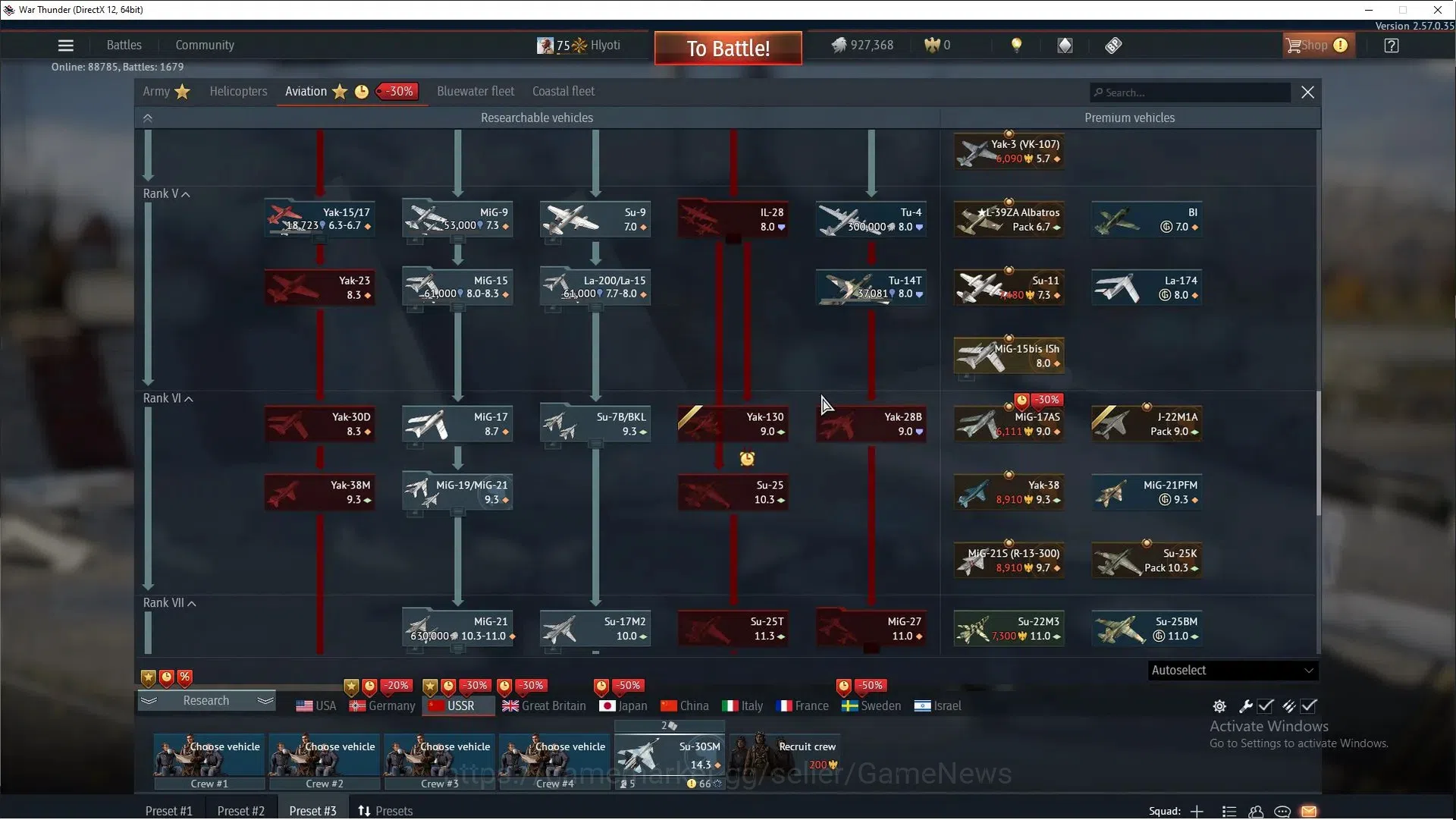
Task: Select the premium Yak-38 tile
Action: pos(1009,492)
